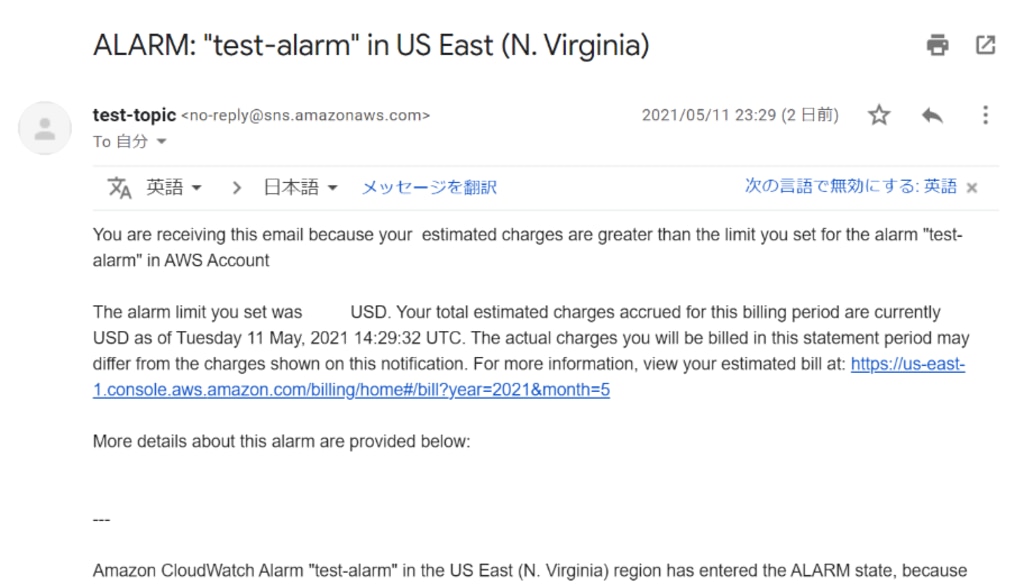
Task: Open the three-dot more options menu
Action: (985, 115)
